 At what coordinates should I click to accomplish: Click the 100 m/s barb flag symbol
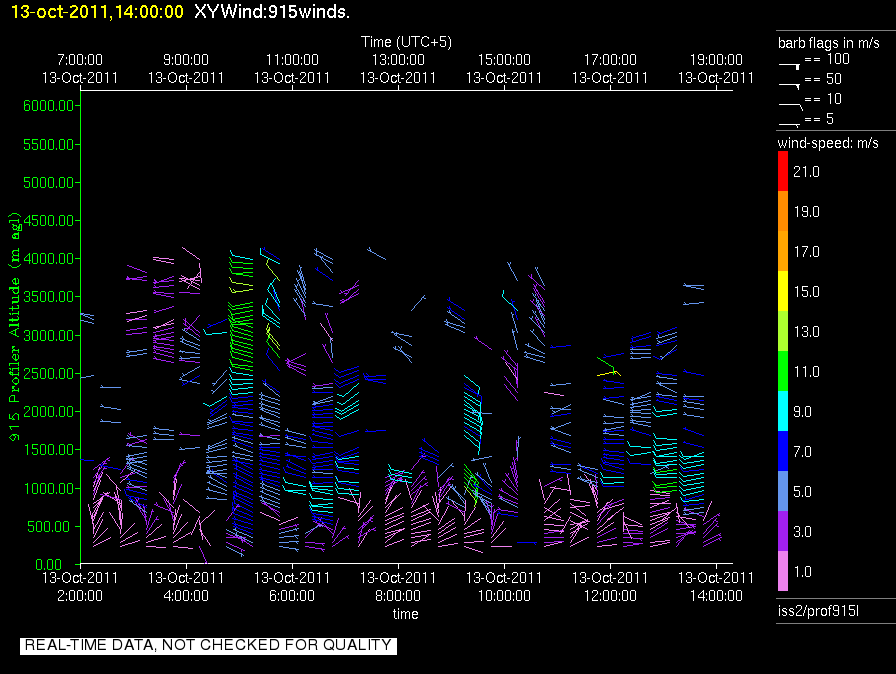[789, 66]
